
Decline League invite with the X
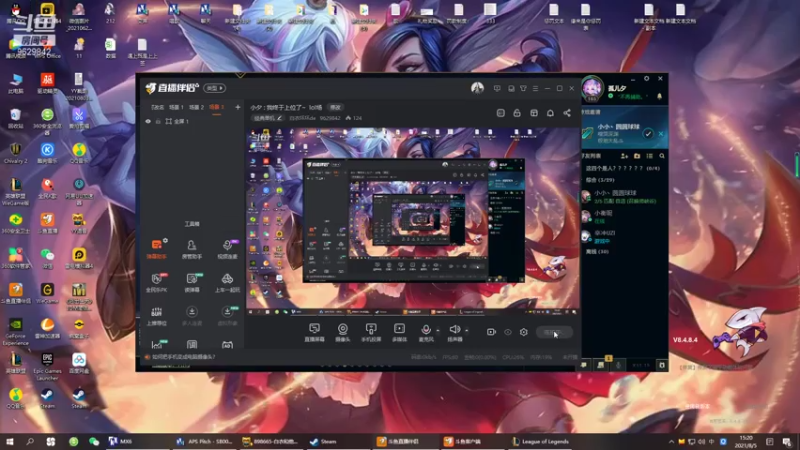click(661, 134)
